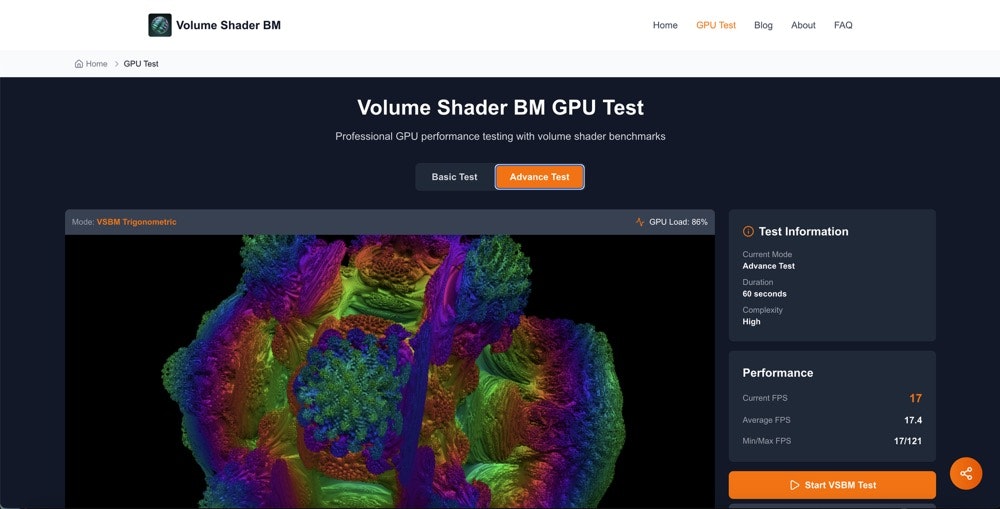Viewport: 1000px width, 509px height.
Task: Click the Volume Shader BM GPU Test heading
Action: [500, 107]
